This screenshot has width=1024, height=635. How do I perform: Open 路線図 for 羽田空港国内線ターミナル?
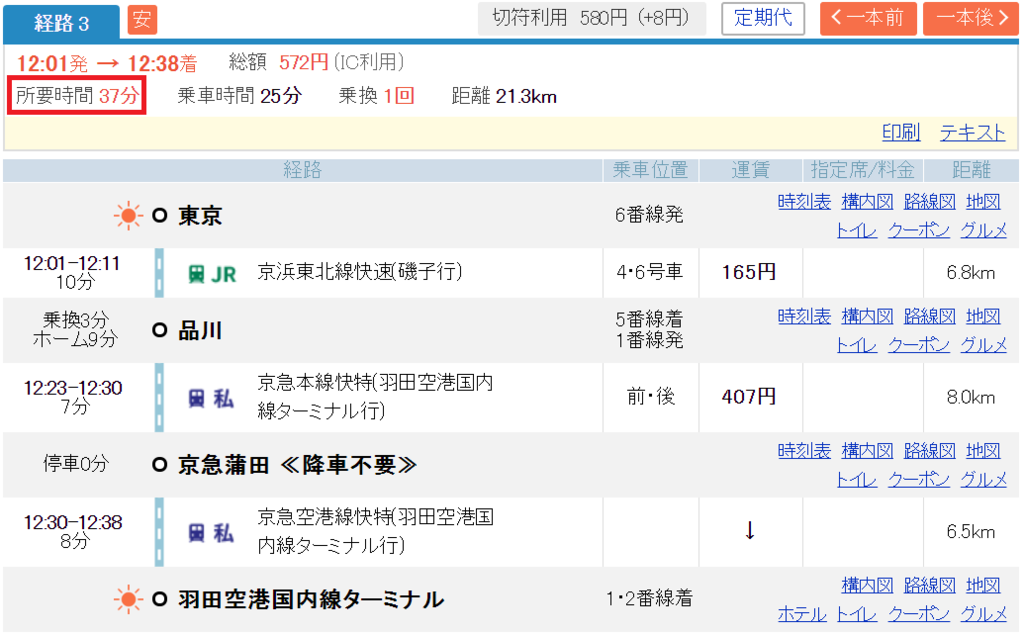coord(929,585)
